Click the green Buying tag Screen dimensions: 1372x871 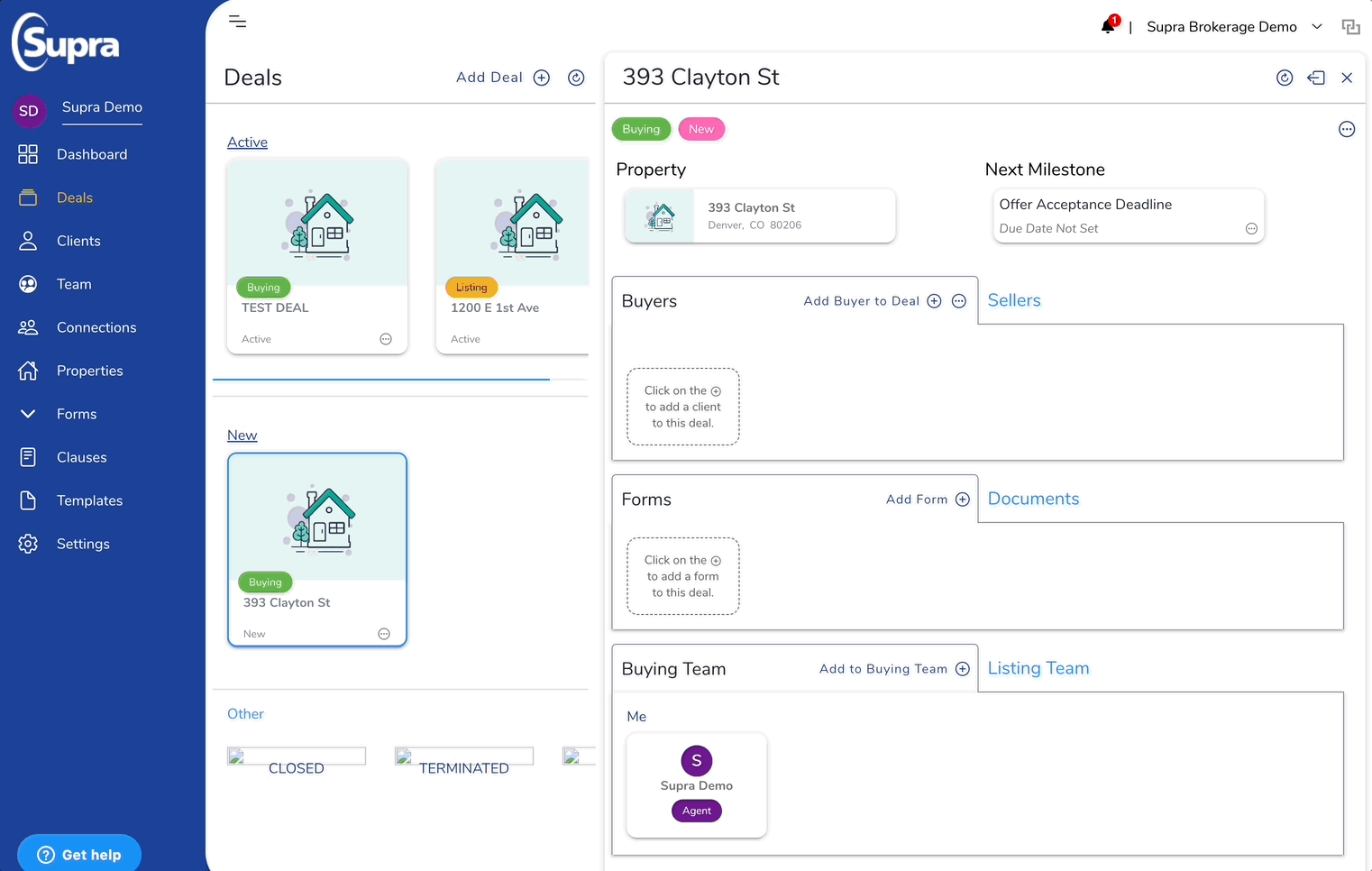coord(641,129)
